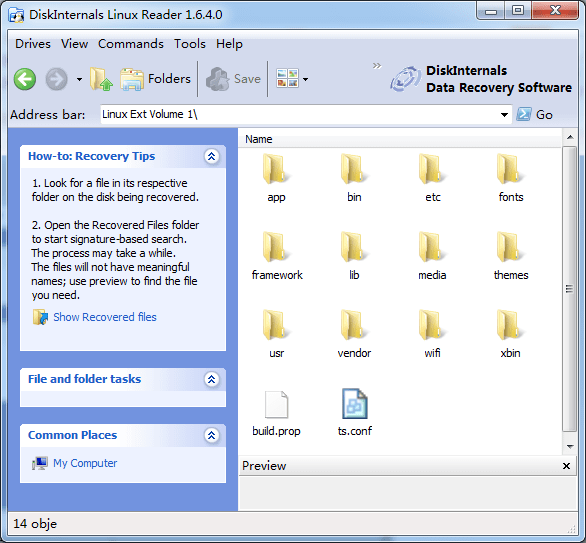The image size is (586, 543).
Task: Open the Help menu
Action: point(229,44)
